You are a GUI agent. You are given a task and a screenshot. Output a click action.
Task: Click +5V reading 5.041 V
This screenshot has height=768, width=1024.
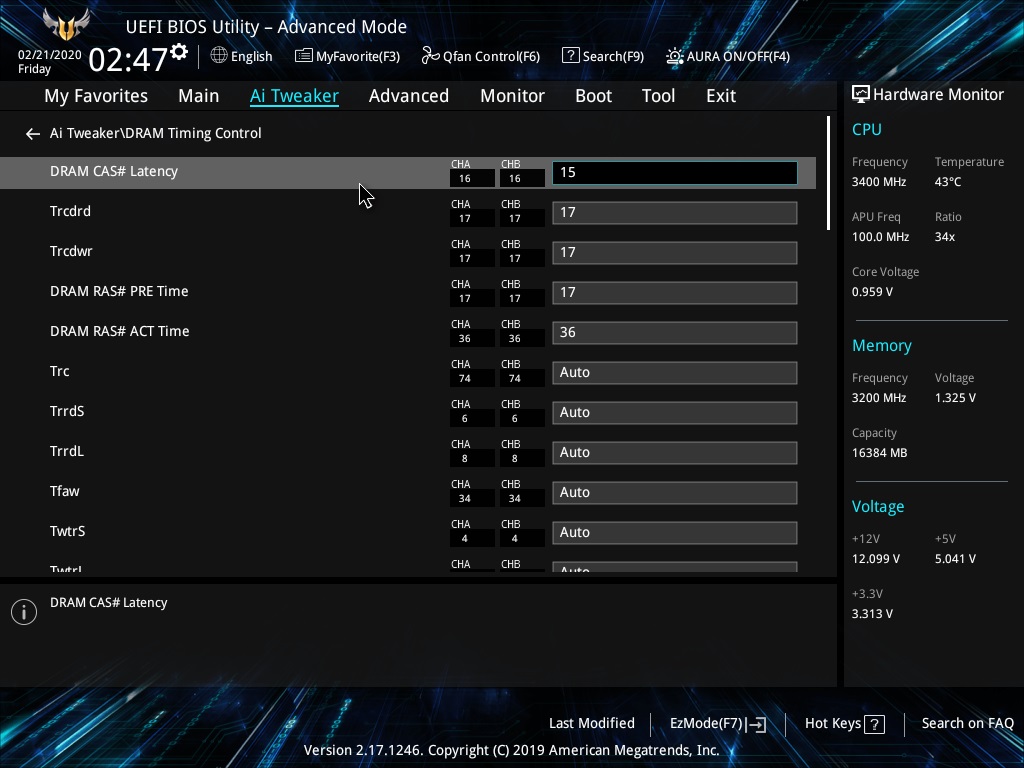click(x=955, y=559)
